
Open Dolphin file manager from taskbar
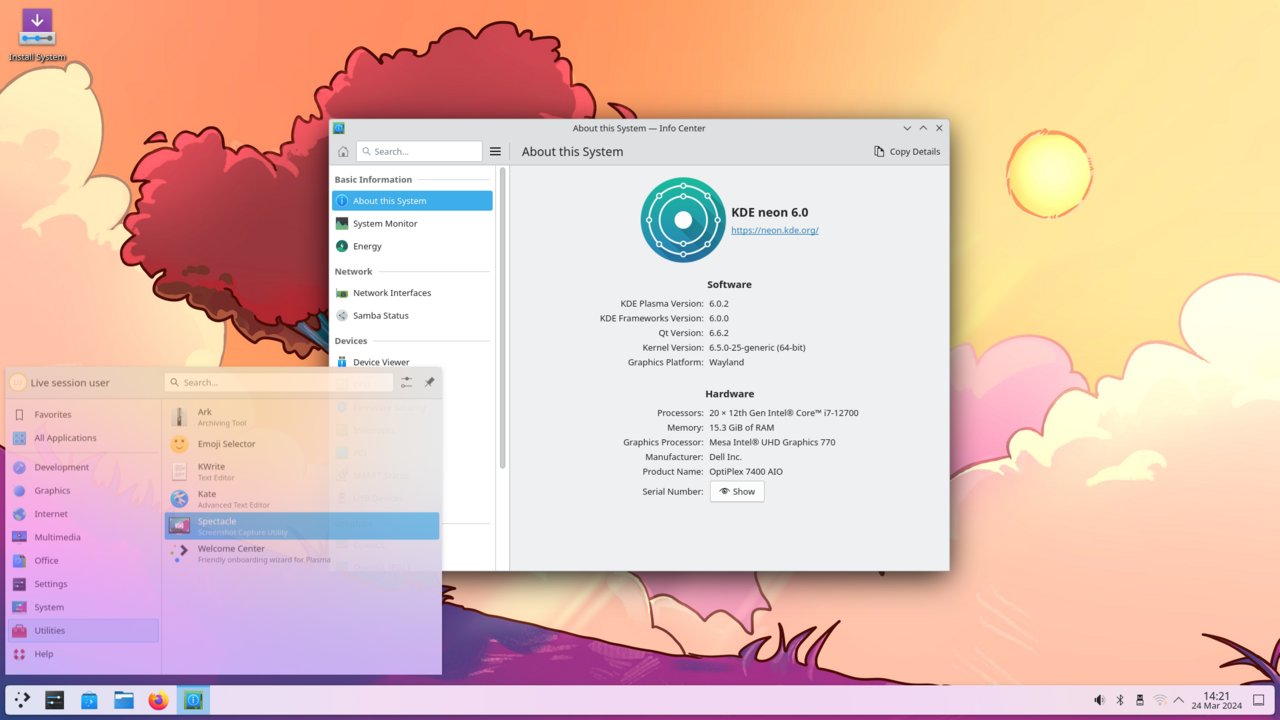tap(124, 700)
